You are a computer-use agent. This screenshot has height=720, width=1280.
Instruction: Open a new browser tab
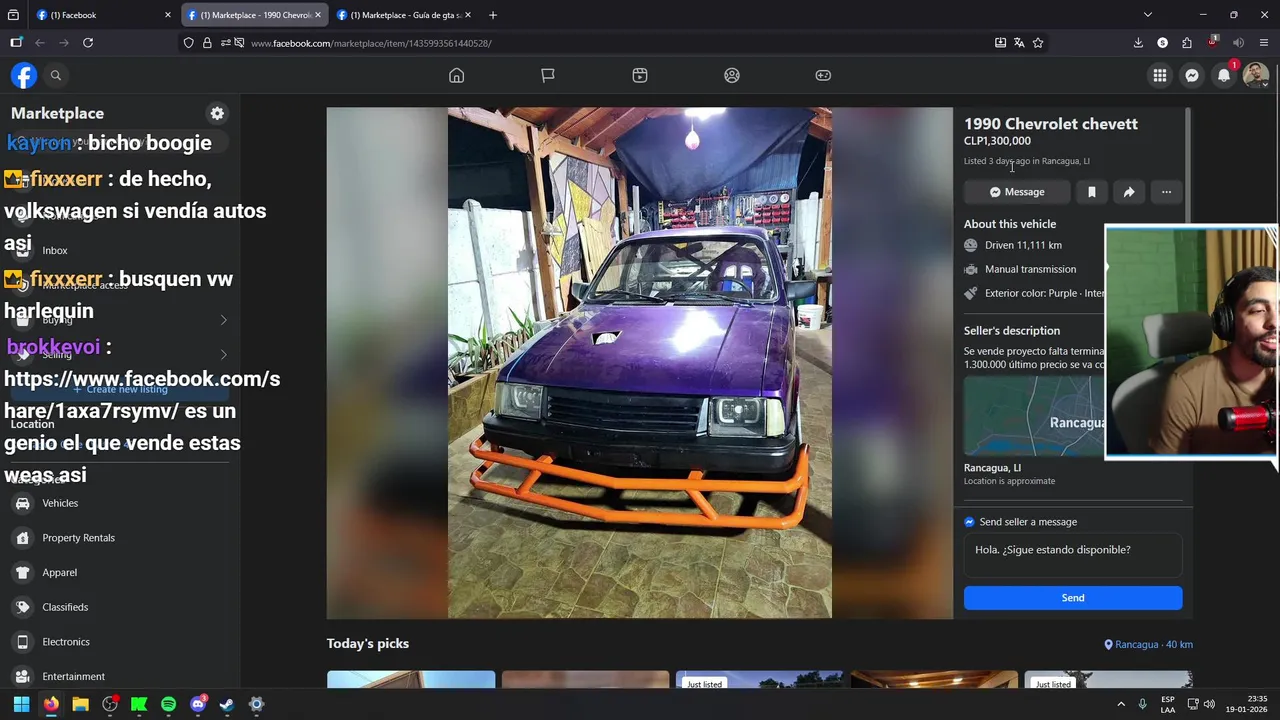493,15
